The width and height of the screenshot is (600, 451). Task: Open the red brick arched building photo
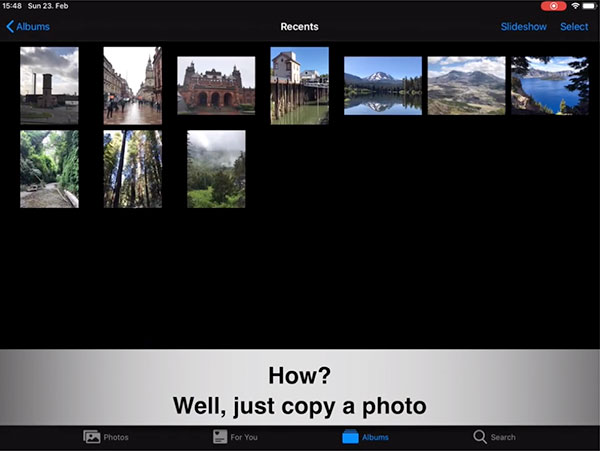tap(216, 85)
